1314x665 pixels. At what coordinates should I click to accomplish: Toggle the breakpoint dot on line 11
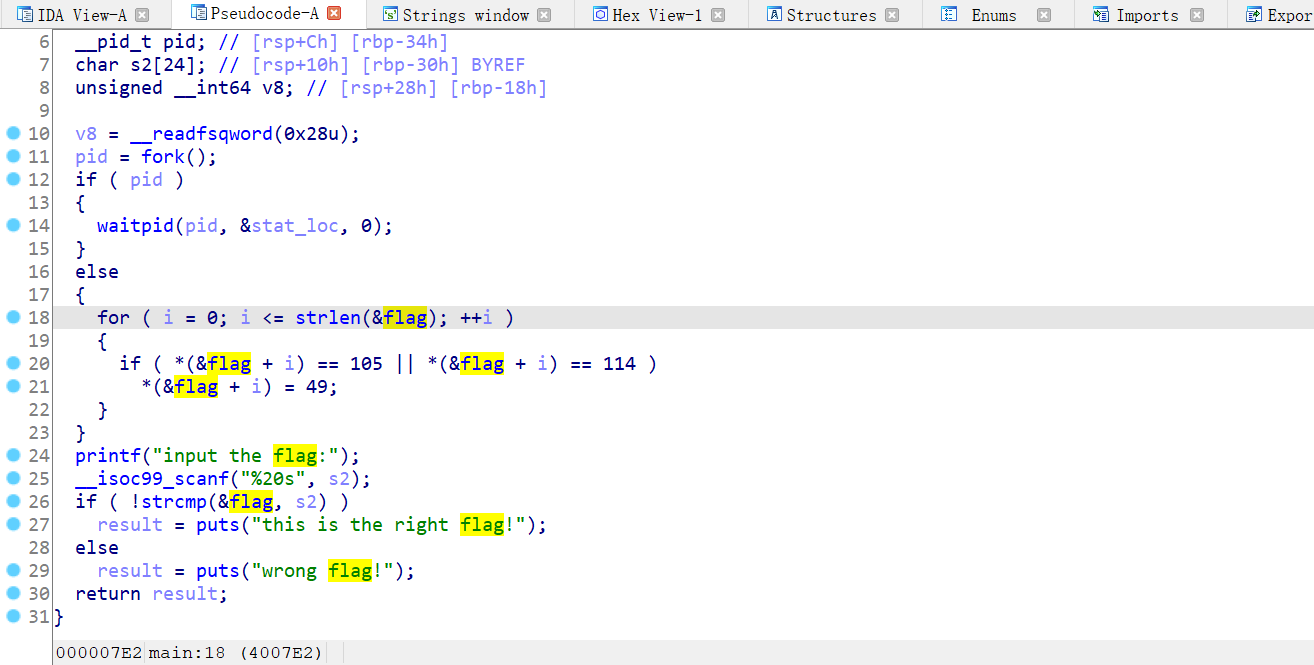pyautogui.click(x=13, y=156)
